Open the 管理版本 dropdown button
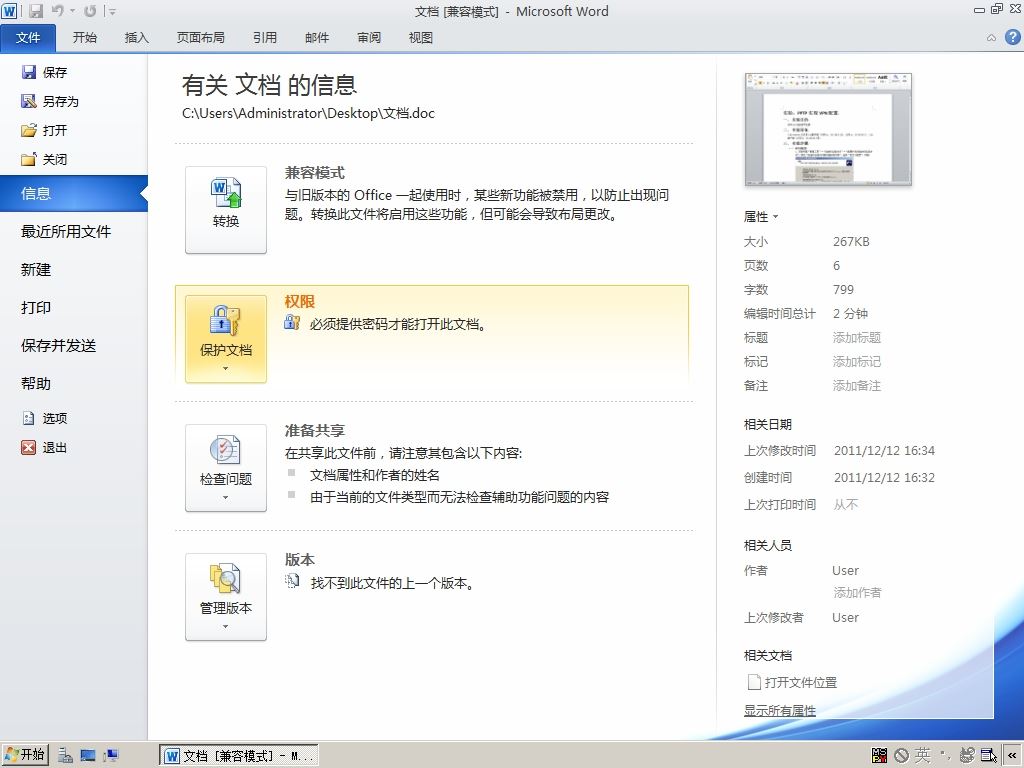 point(226,597)
